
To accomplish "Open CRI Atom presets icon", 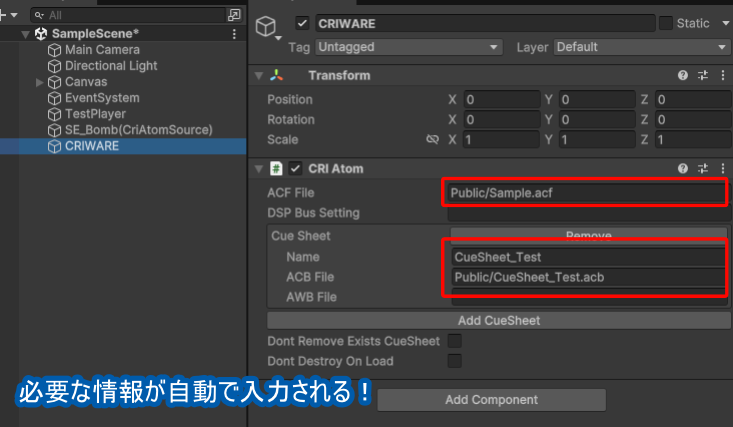I will click(x=703, y=168).
